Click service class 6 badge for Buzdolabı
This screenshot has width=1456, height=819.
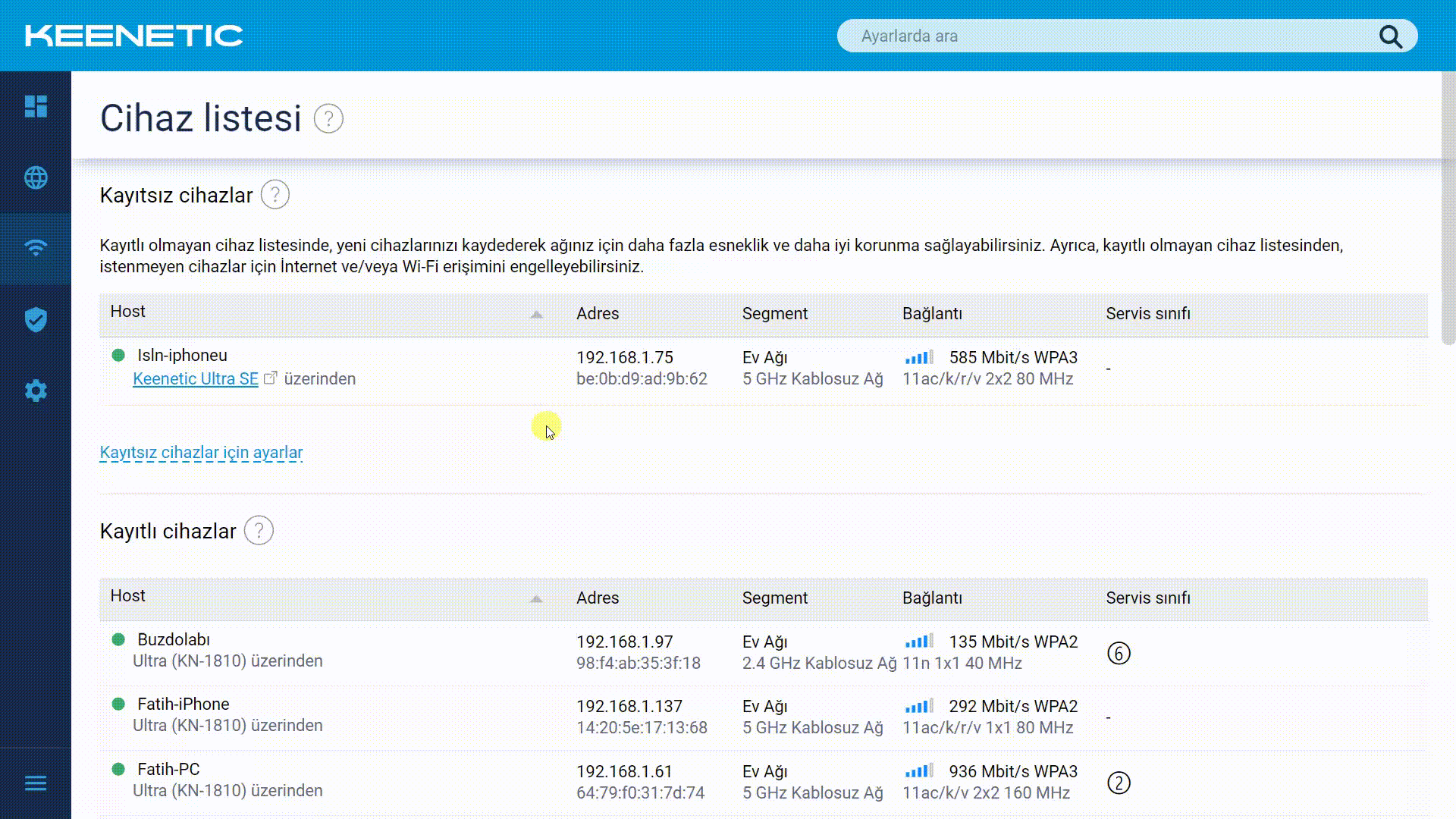point(1119,653)
